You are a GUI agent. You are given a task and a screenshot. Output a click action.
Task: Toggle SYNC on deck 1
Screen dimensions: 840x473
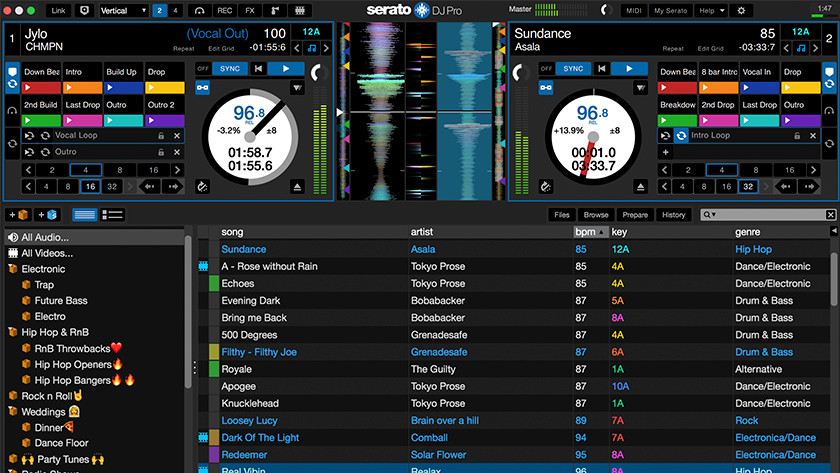pos(230,69)
